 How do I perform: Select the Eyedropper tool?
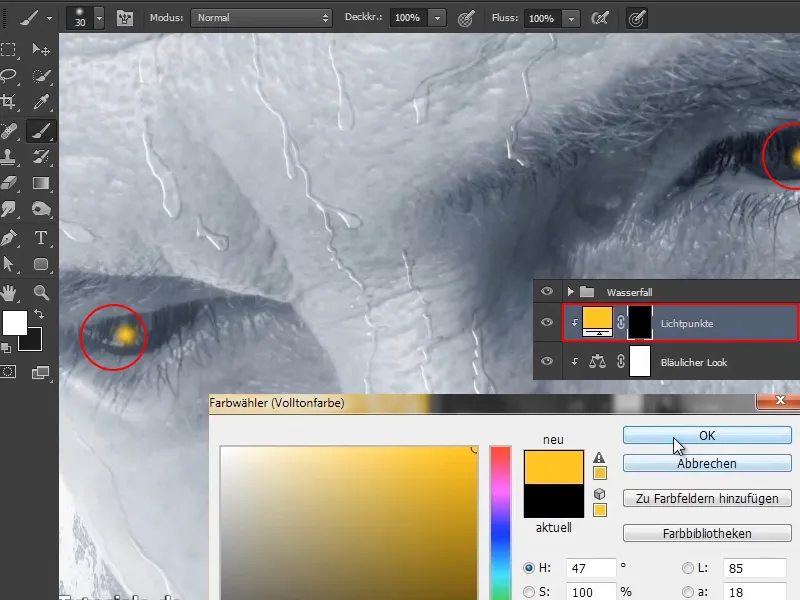[41, 102]
